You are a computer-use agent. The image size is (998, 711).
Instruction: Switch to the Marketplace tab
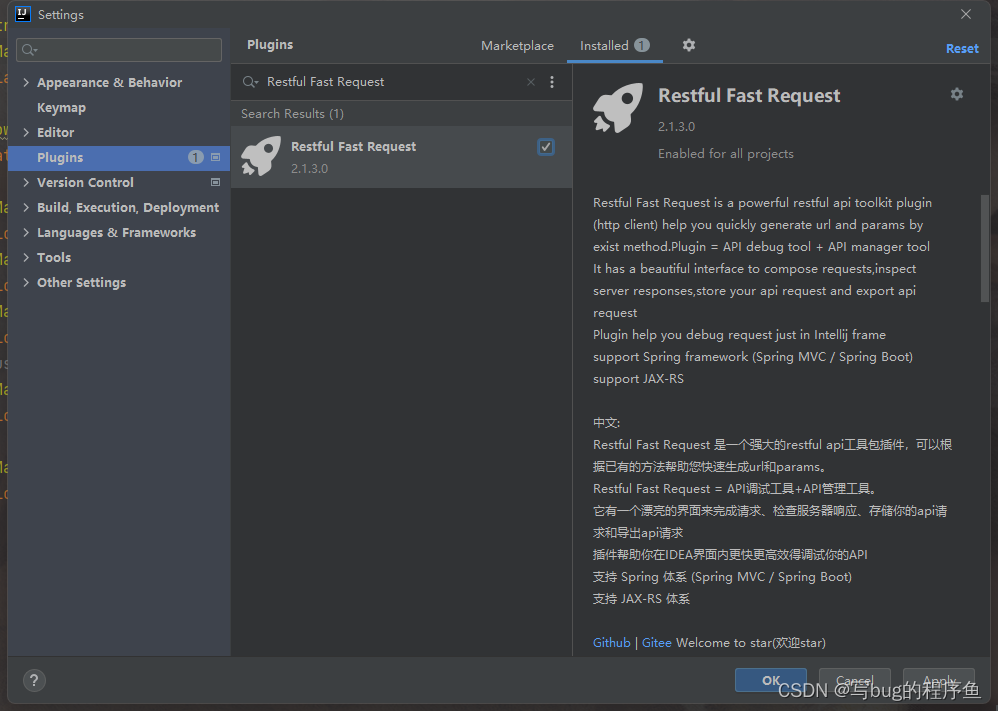[x=517, y=46]
